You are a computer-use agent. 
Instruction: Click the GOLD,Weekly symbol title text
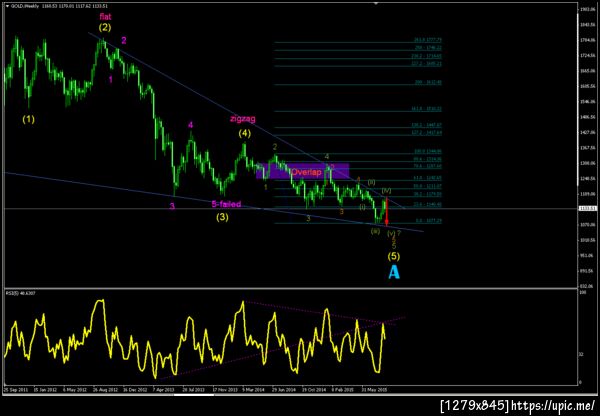click(24, 6)
